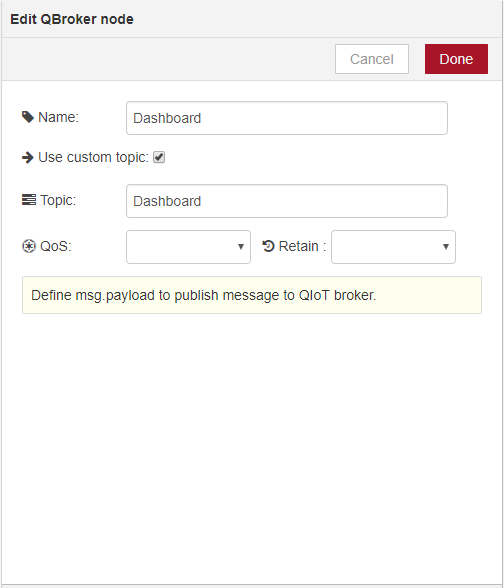This screenshot has height=588, width=504.
Task: Focus the Name input field
Action: 287,118
